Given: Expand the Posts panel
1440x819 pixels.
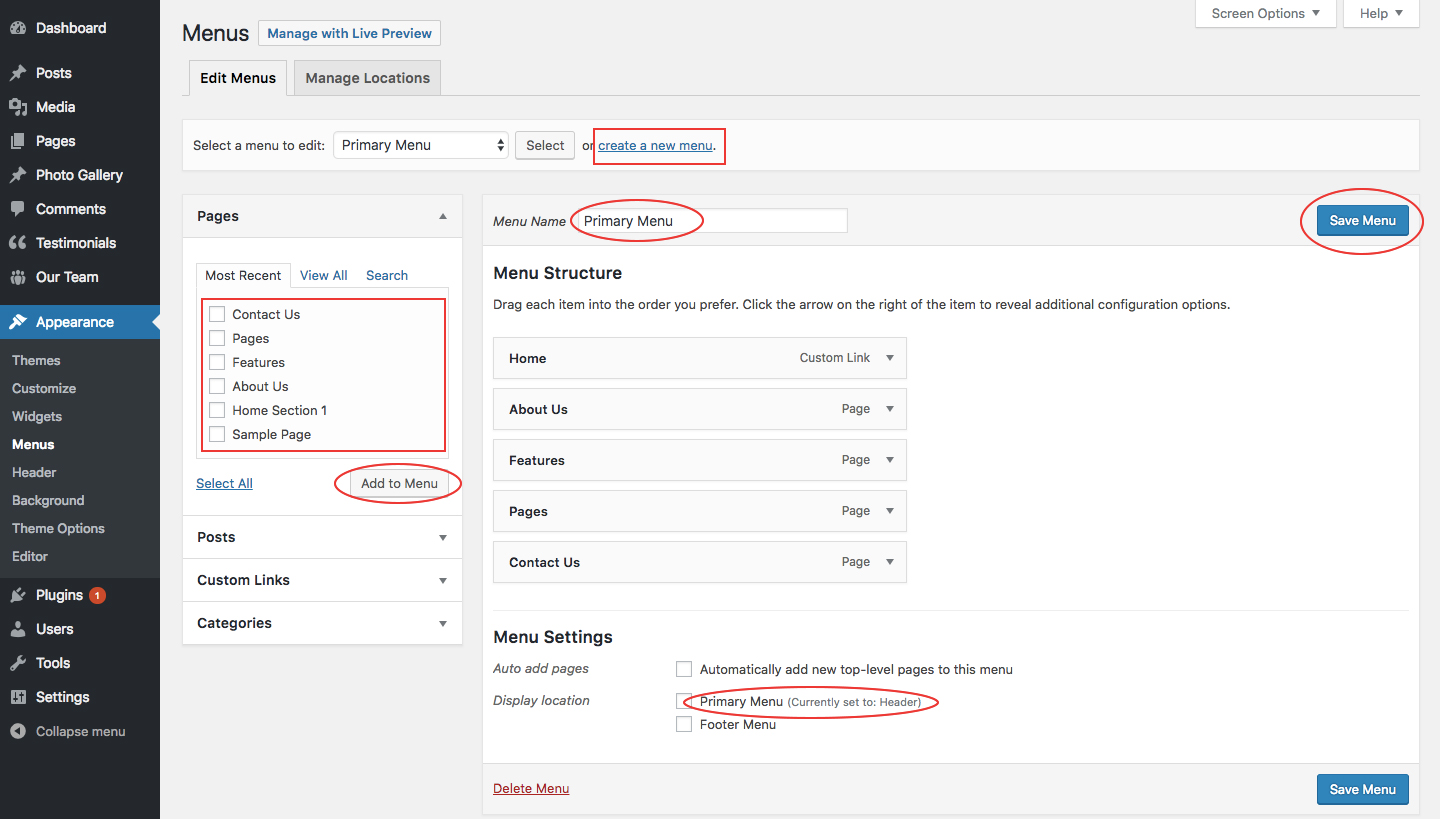Looking at the screenshot, I should (322, 537).
